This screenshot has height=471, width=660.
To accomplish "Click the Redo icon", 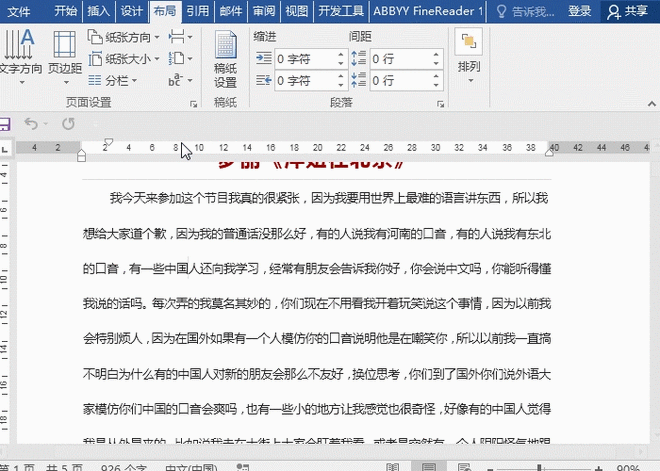I will pyautogui.click(x=68, y=124).
